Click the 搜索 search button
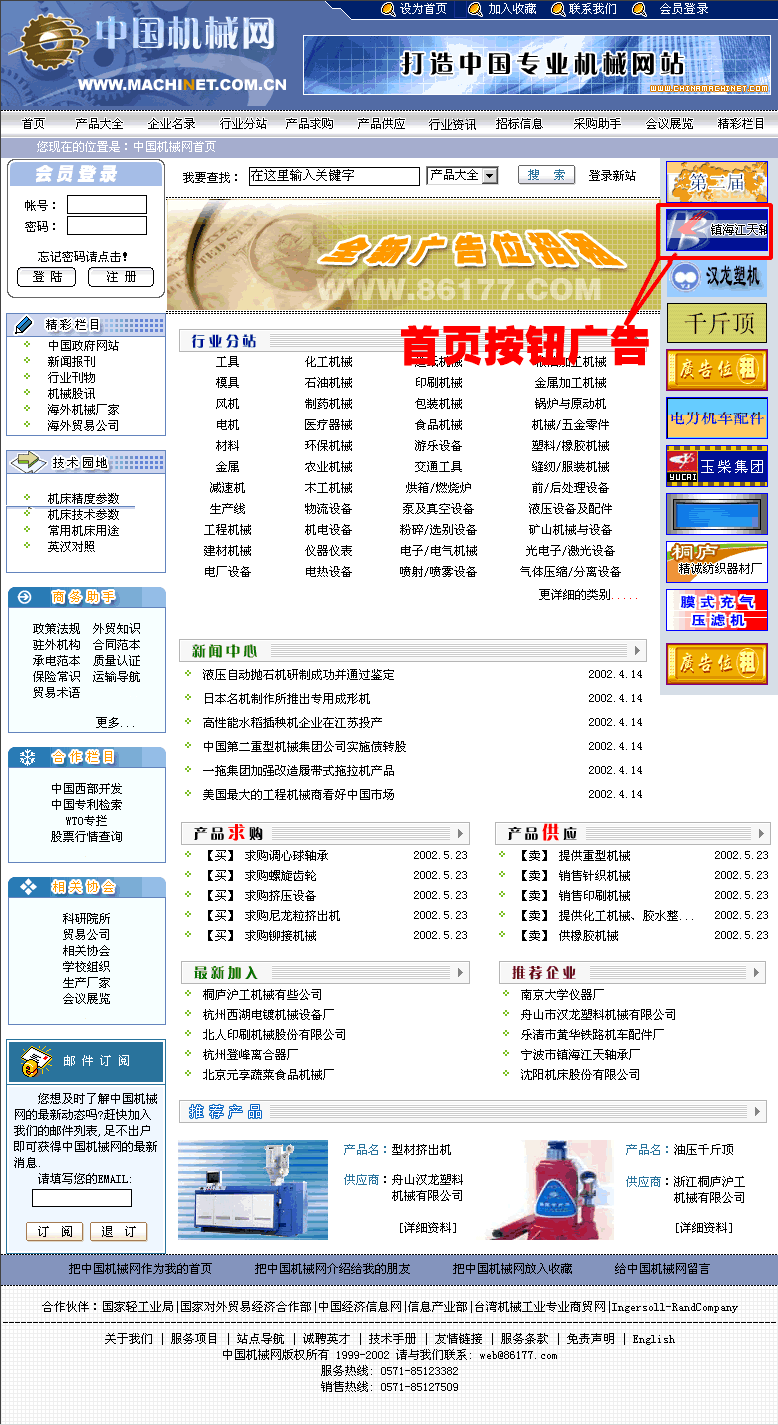This screenshot has height=1425, width=778. (x=546, y=175)
